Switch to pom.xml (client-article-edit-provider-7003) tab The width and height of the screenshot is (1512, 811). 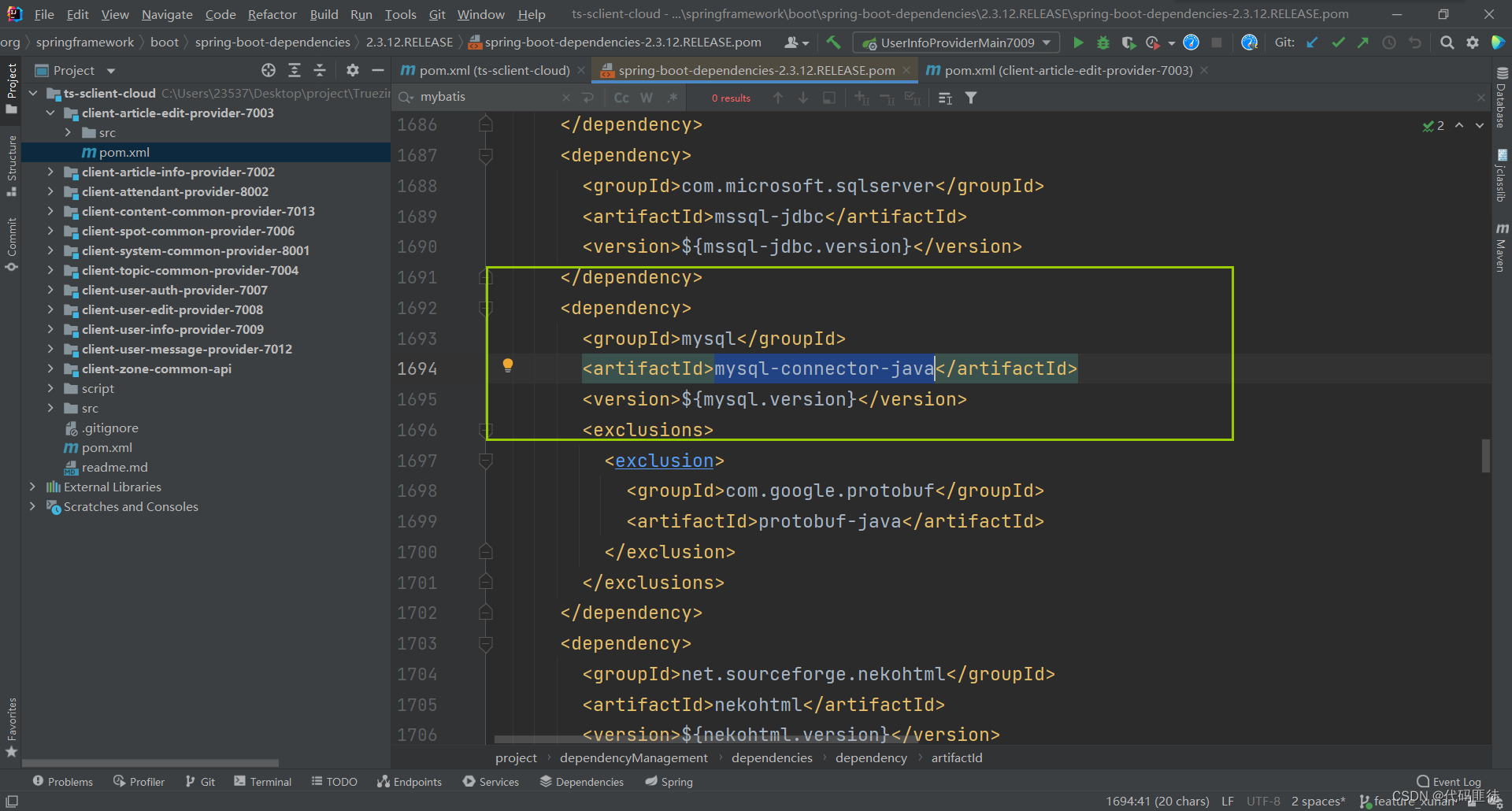click(1067, 70)
